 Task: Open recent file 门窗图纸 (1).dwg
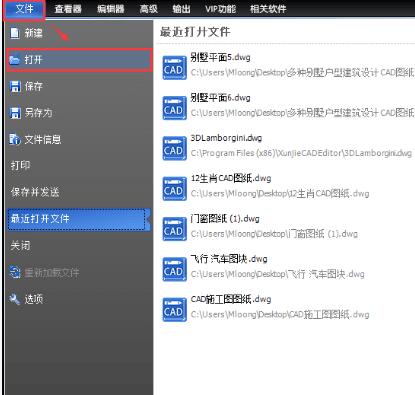pyautogui.click(x=225, y=219)
